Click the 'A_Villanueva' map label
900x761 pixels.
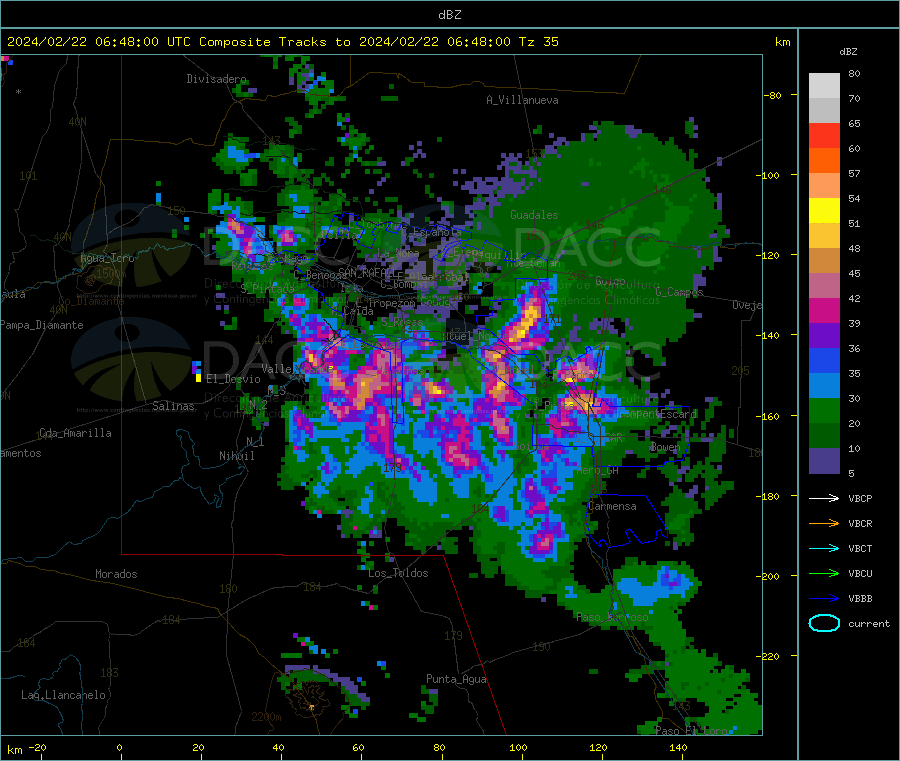coord(522,100)
